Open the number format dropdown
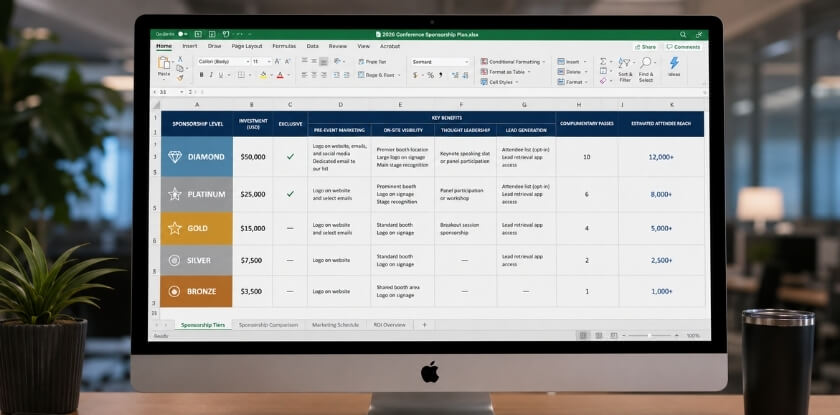Screen dimensions: 840x415 pyautogui.click(x=440, y=62)
